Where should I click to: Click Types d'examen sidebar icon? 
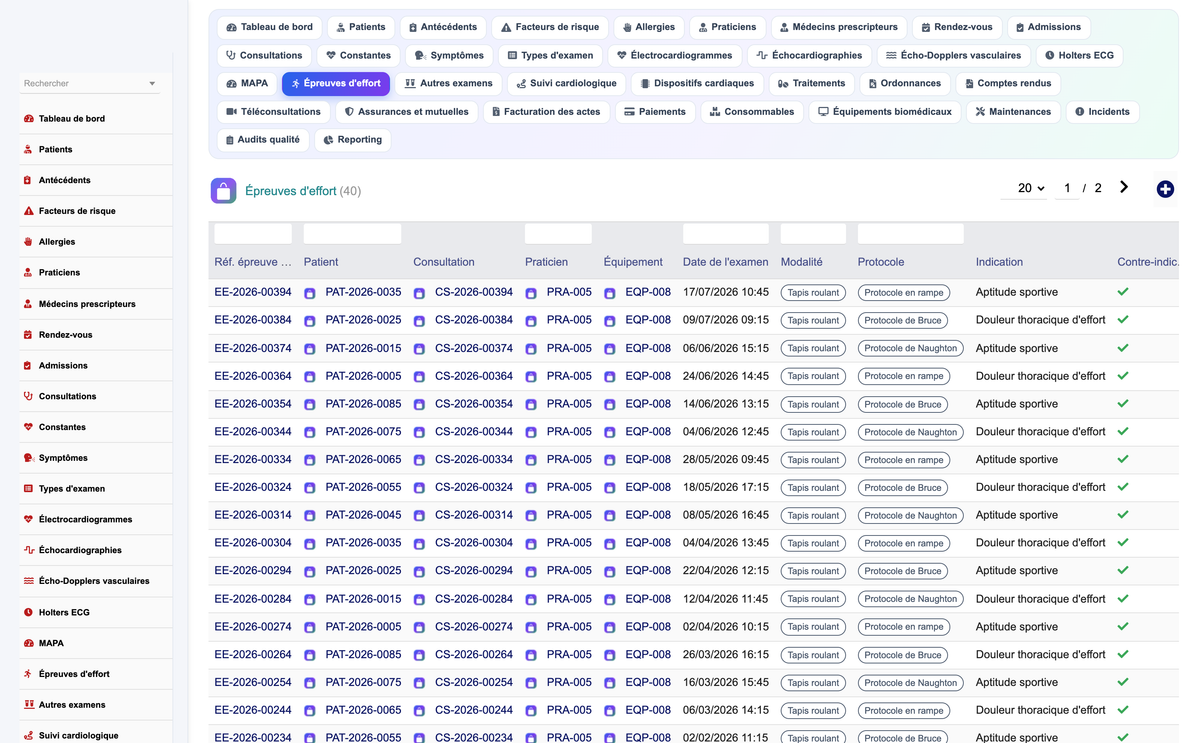pyautogui.click(x=28, y=489)
